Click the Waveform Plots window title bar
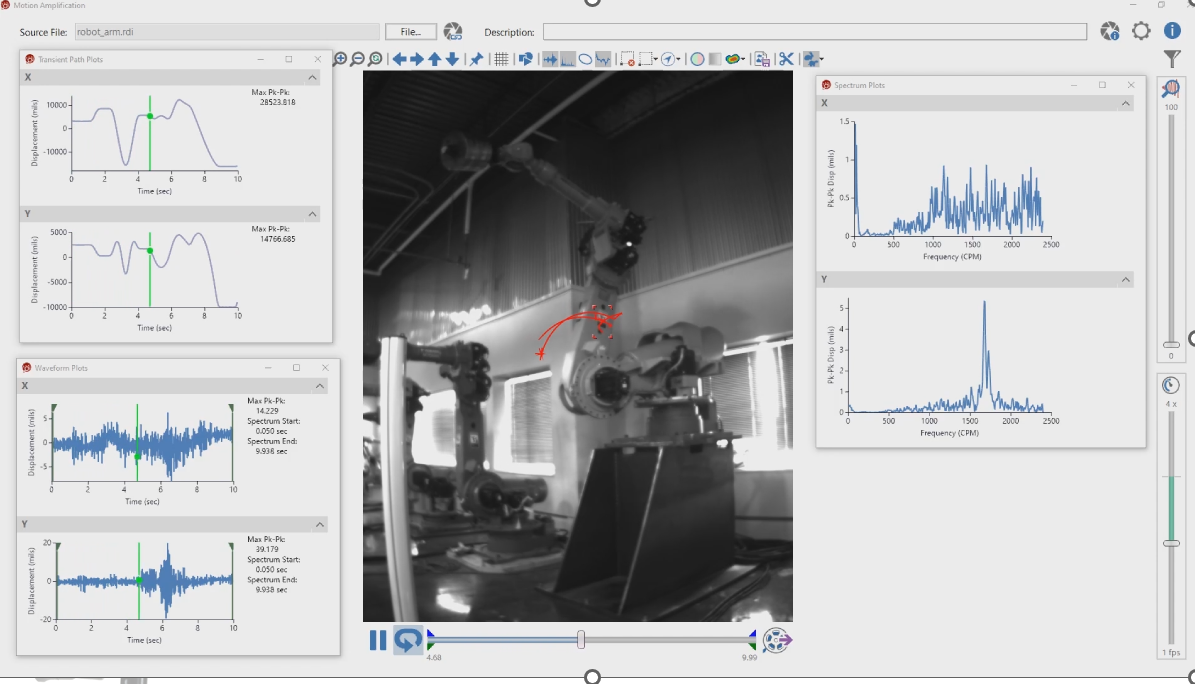 (150, 368)
